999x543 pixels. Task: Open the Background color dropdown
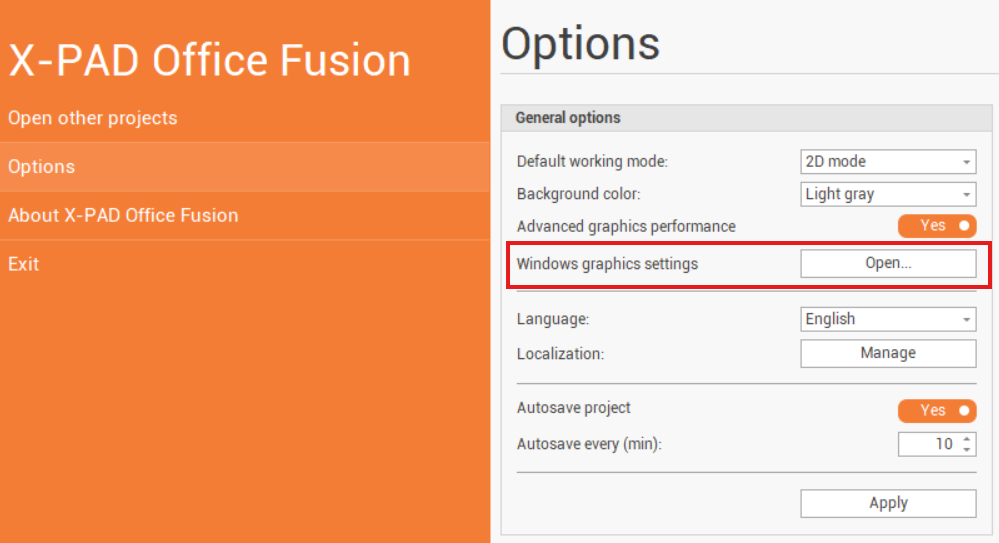pos(888,194)
